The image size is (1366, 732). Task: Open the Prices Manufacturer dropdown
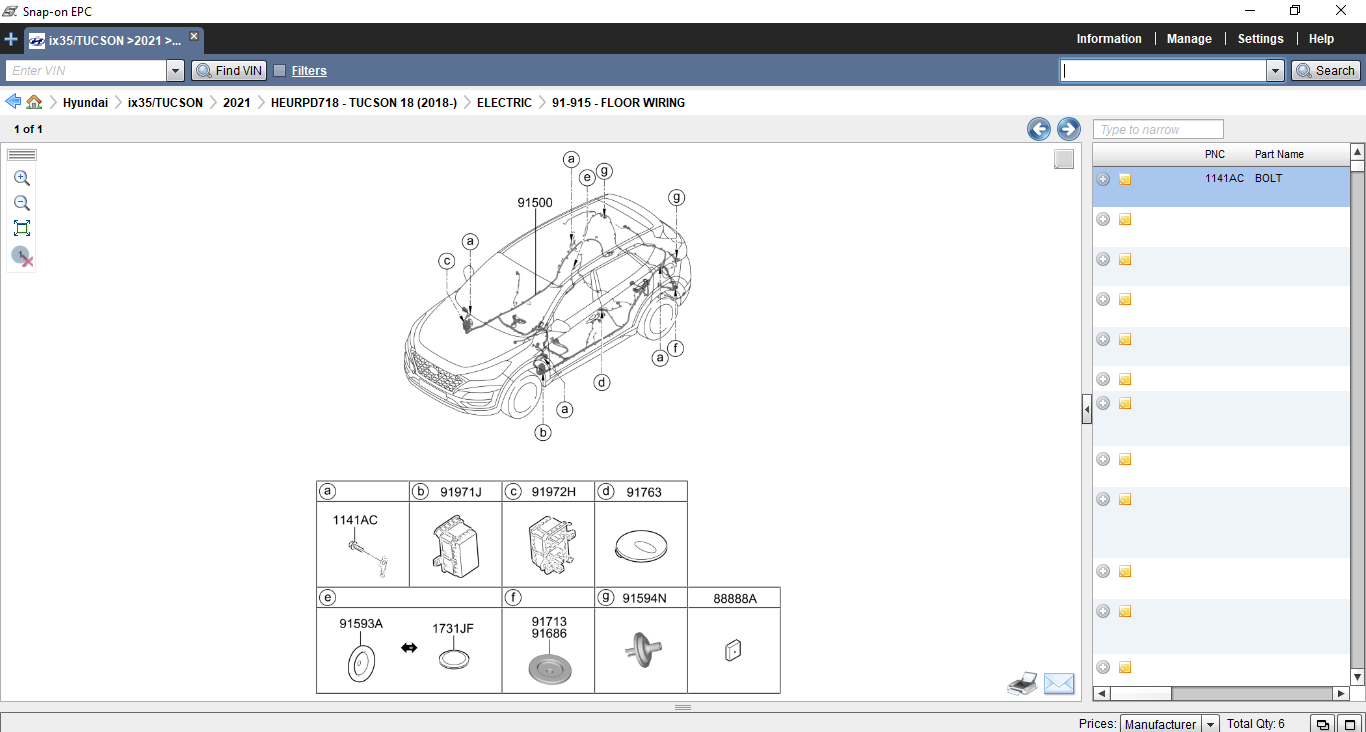tap(1210, 724)
